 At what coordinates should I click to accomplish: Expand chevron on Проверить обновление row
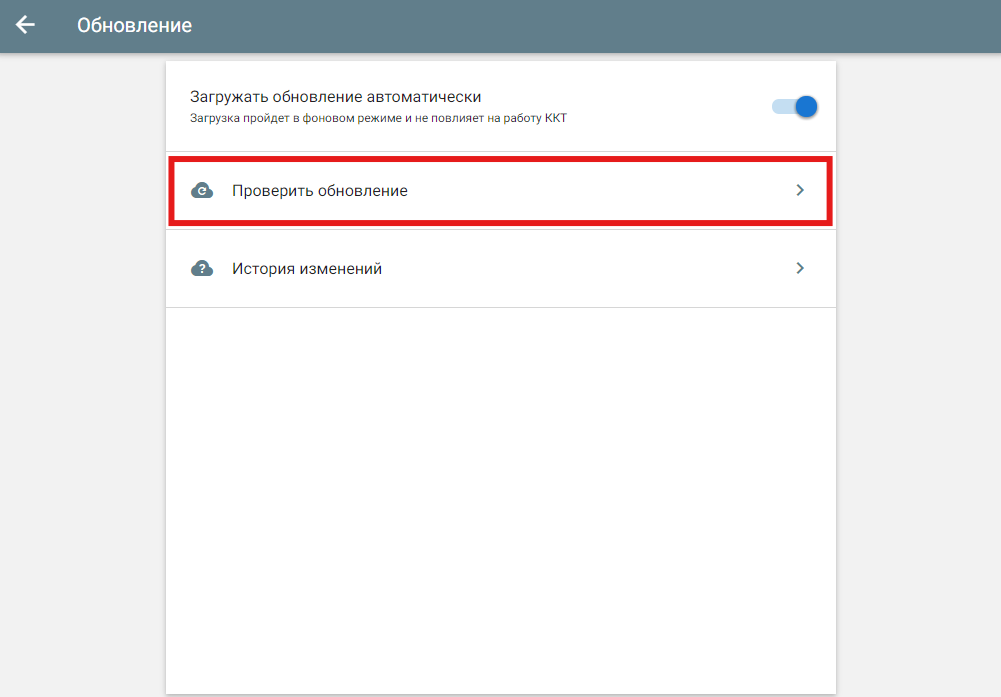tap(800, 190)
